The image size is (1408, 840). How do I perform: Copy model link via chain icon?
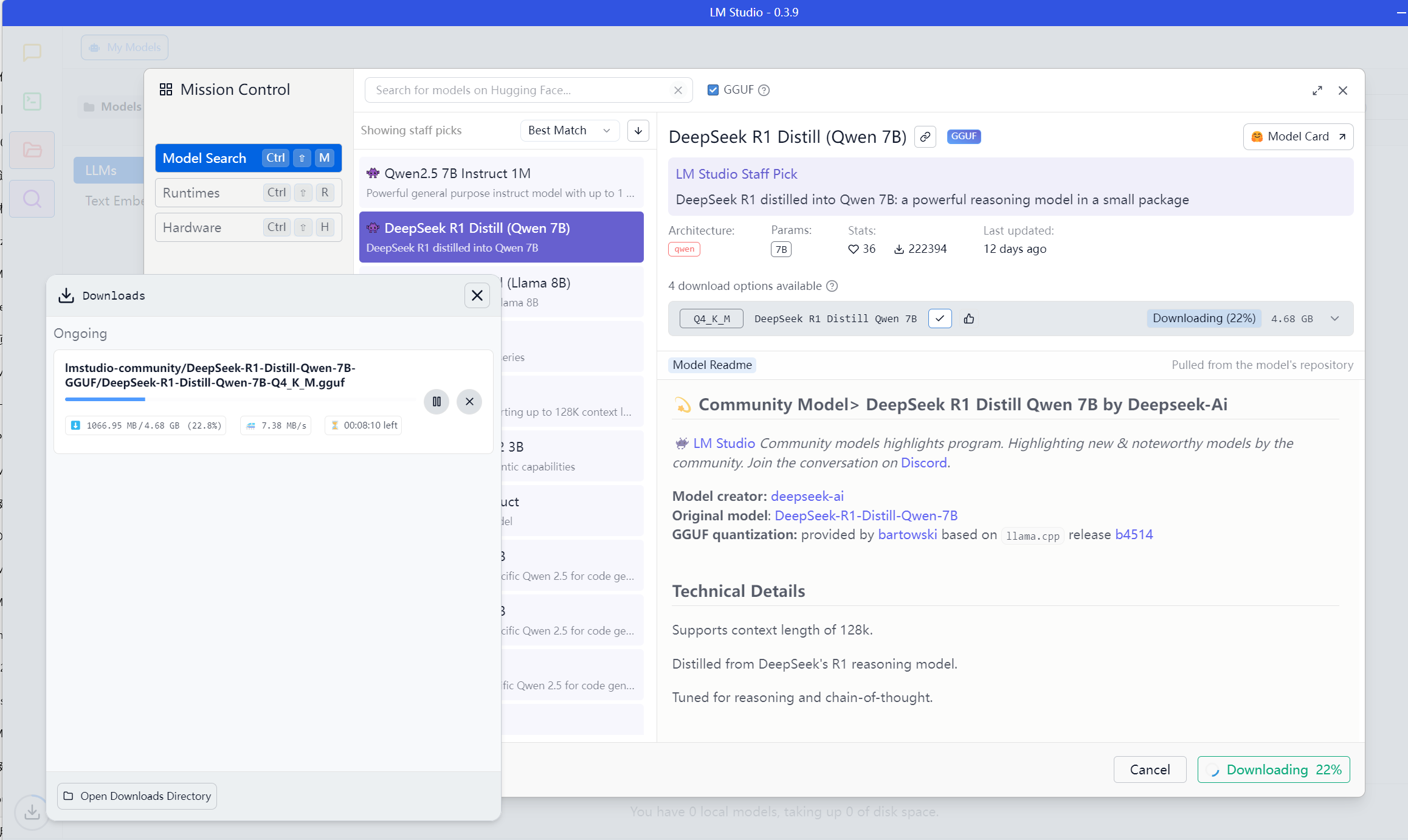click(925, 137)
